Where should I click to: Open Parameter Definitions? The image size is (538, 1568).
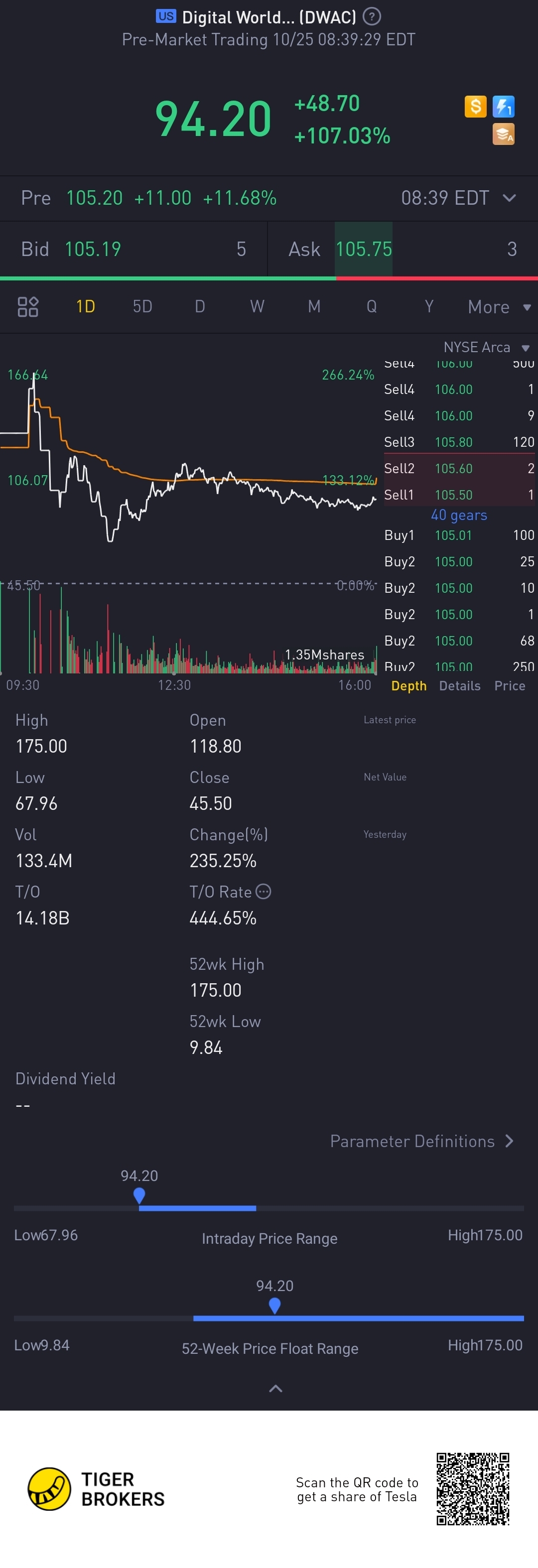(x=422, y=1141)
